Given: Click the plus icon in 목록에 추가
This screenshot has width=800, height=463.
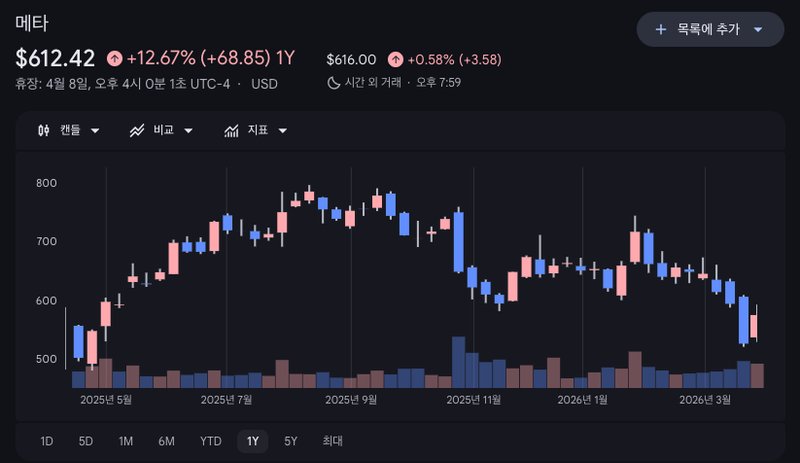Looking at the screenshot, I should pyautogui.click(x=660, y=30).
